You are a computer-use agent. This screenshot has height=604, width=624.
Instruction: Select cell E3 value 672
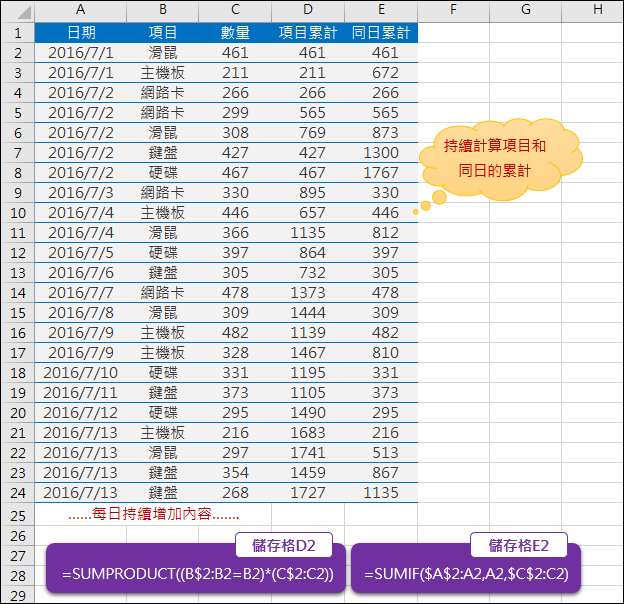click(x=381, y=73)
